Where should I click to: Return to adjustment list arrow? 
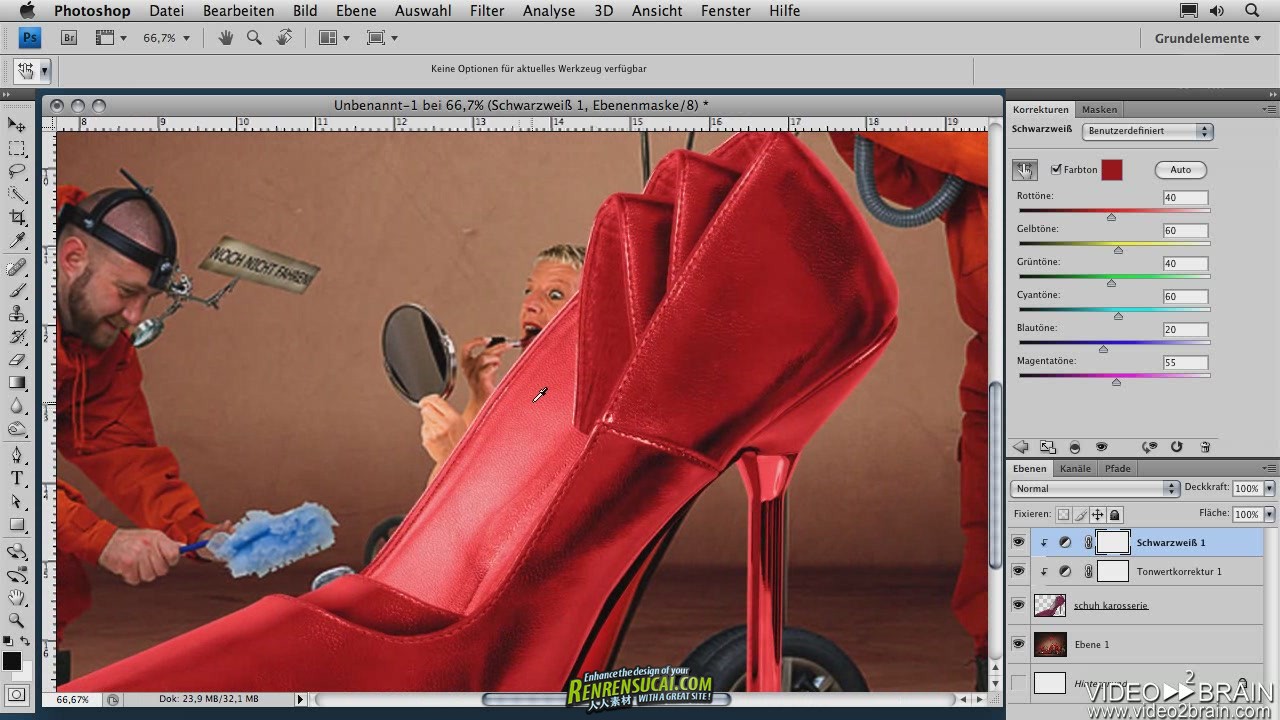[1021, 447]
